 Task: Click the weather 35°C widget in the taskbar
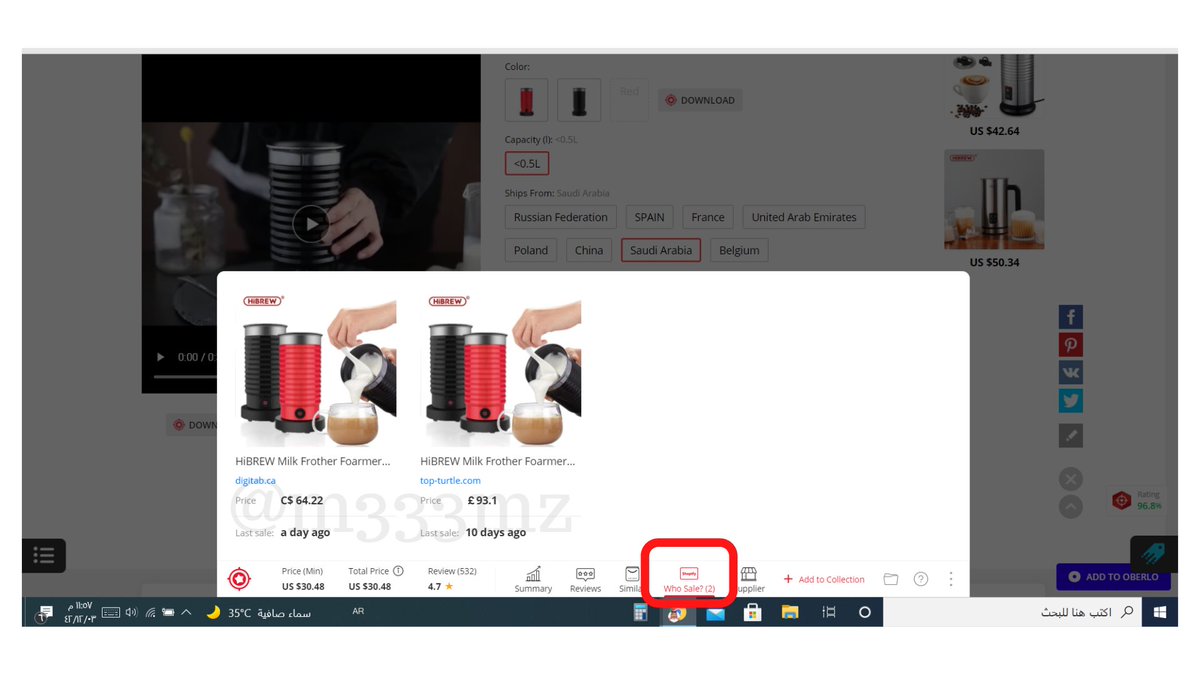(258, 613)
